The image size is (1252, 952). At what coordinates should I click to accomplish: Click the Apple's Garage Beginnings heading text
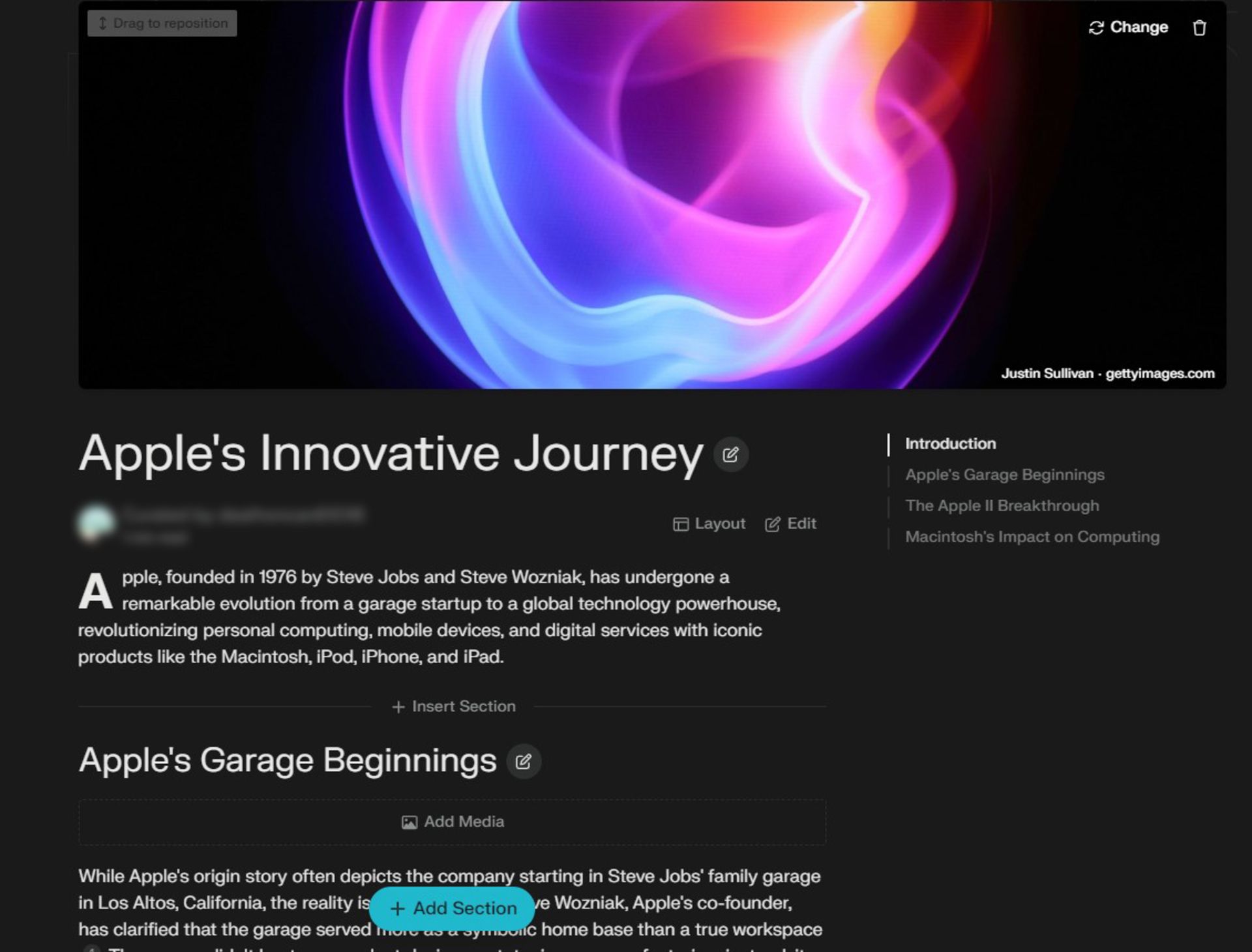click(x=287, y=760)
